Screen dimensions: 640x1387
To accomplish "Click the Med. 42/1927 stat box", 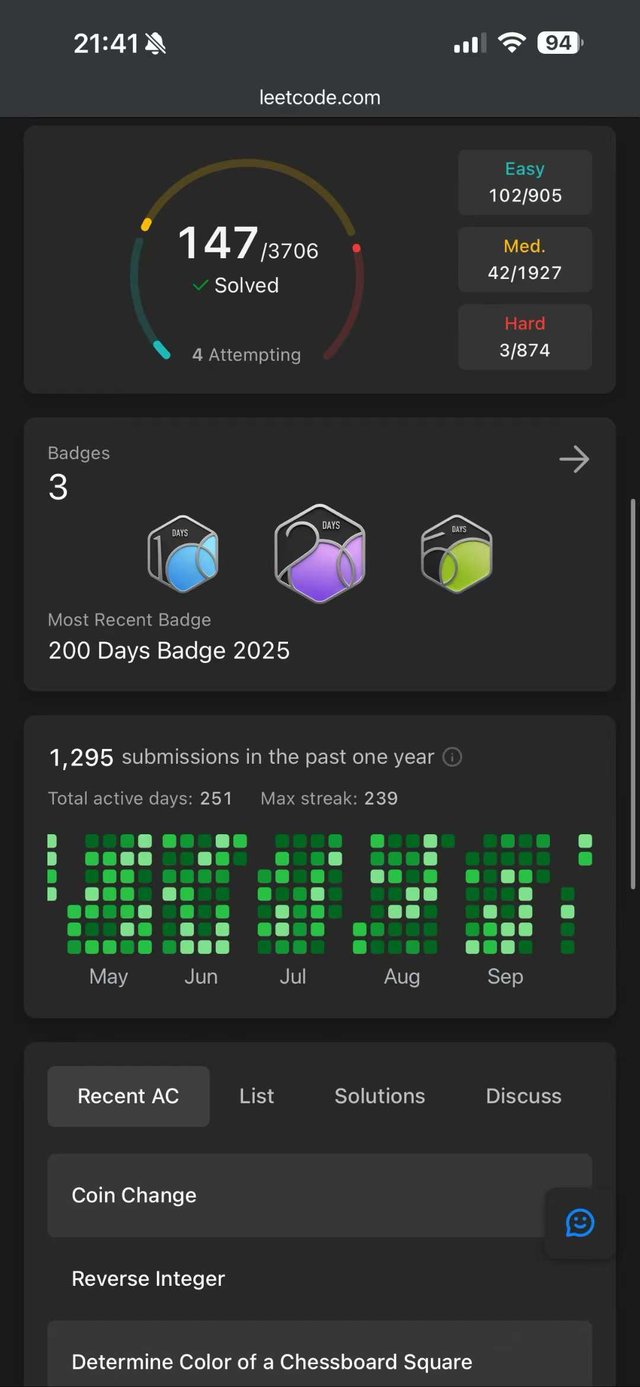I will coord(525,259).
